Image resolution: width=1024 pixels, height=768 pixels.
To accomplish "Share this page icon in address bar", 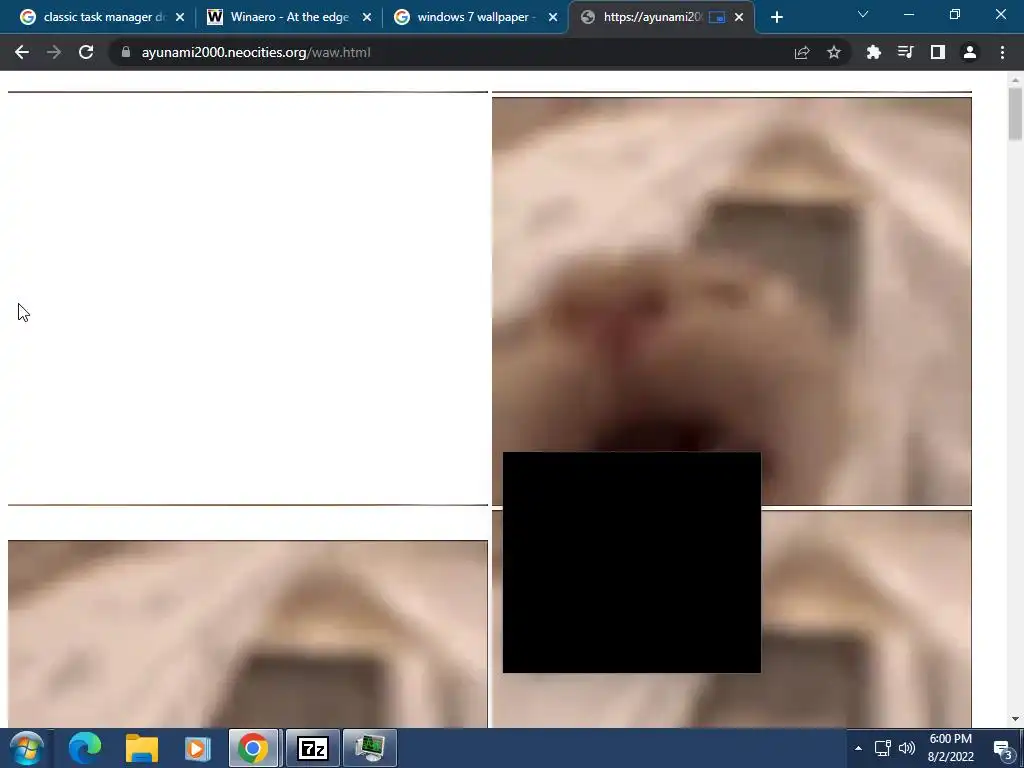I will pos(802,52).
